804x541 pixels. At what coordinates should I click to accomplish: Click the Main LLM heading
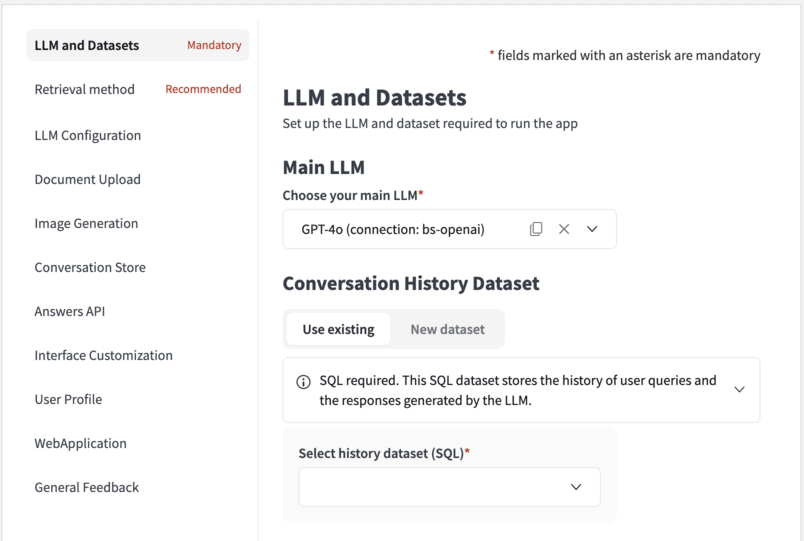pyautogui.click(x=324, y=168)
